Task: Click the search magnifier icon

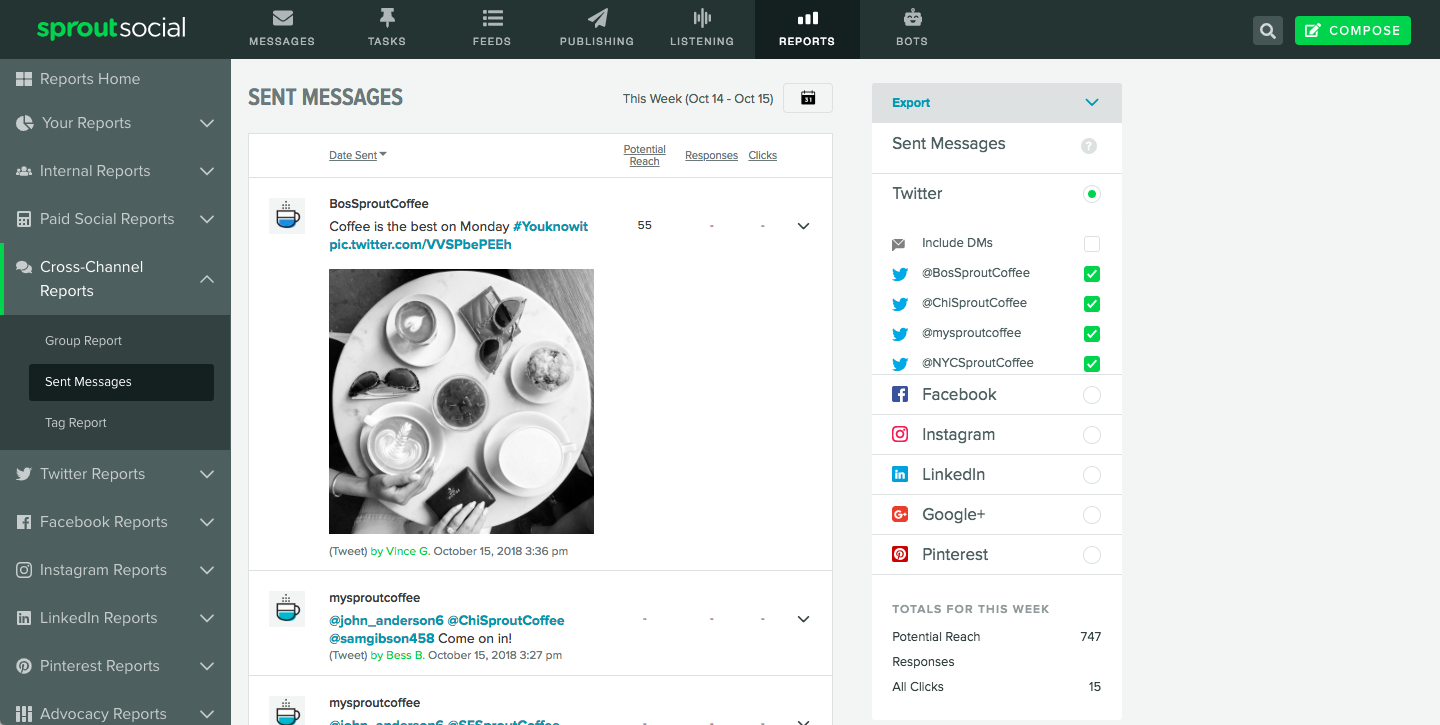Action: [x=1268, y=31]
